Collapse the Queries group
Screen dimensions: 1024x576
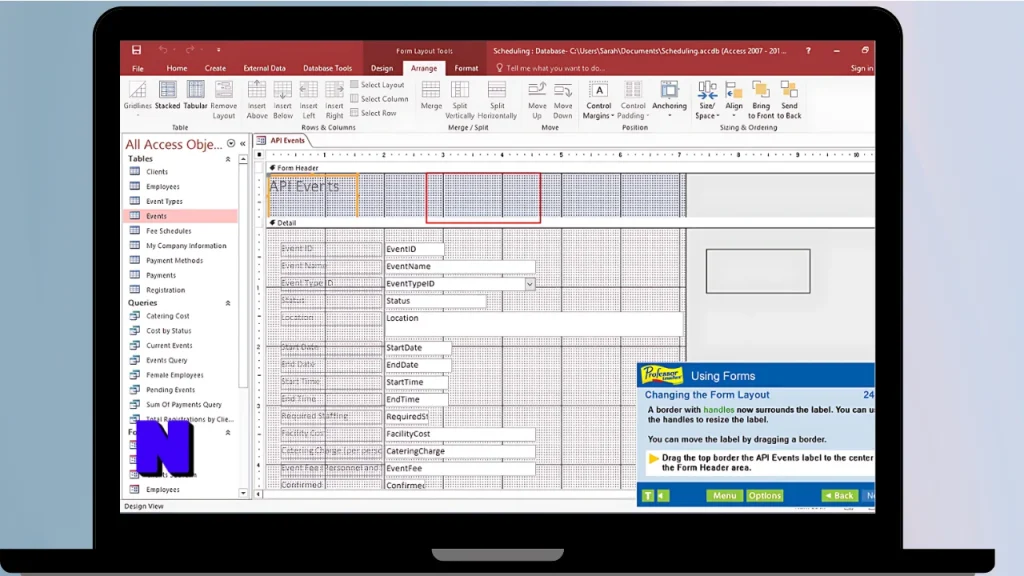tap(228, 304)
